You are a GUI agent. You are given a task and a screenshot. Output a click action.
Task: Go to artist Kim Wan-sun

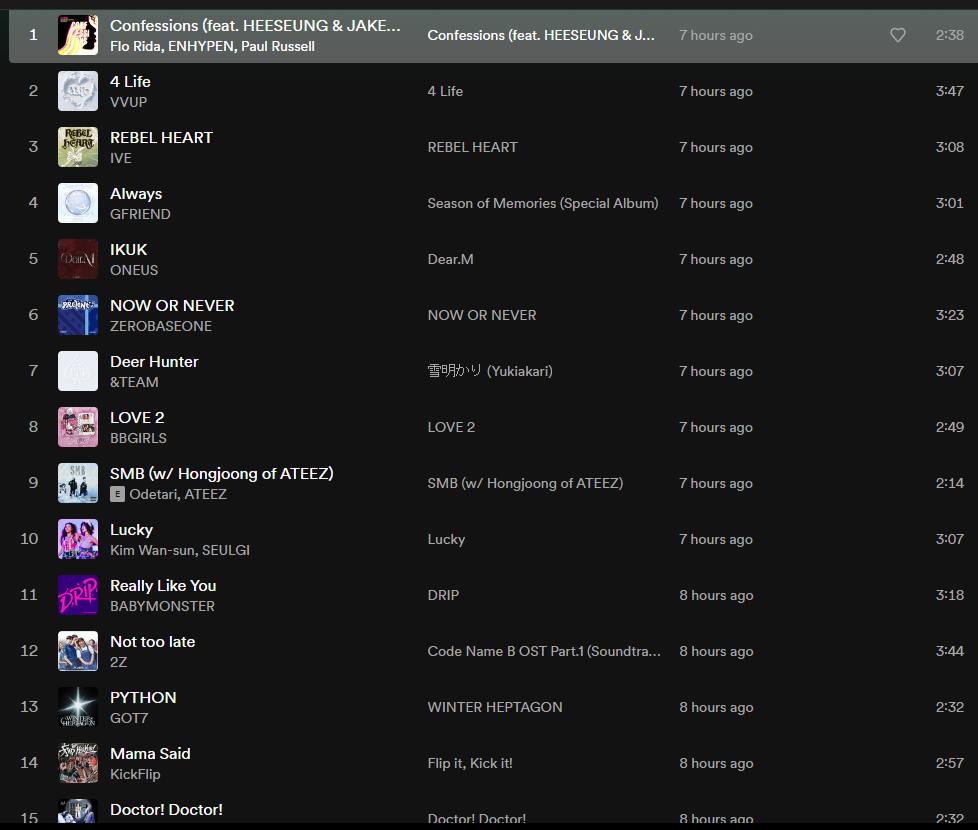pyautogui.click(x=152, y=551)
